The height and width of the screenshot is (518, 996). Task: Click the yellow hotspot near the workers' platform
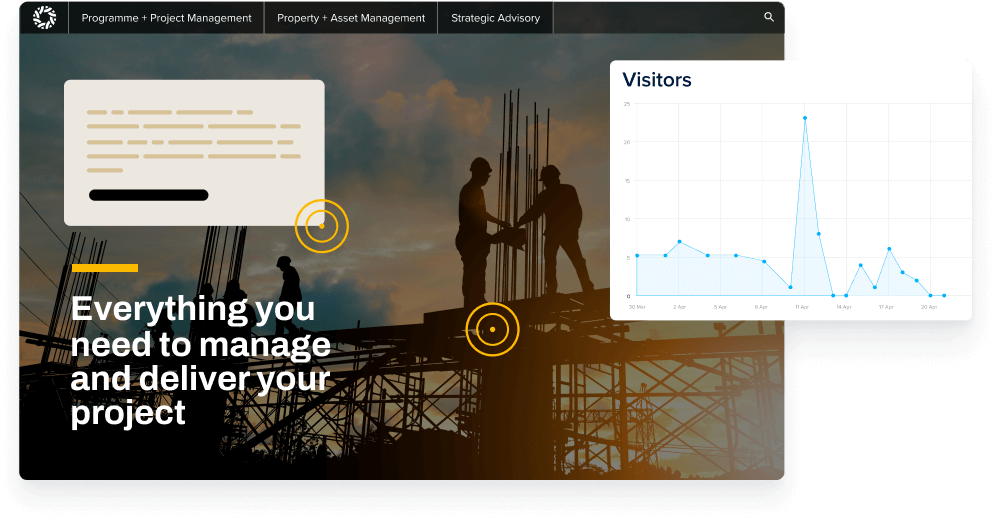coord(492,329)
